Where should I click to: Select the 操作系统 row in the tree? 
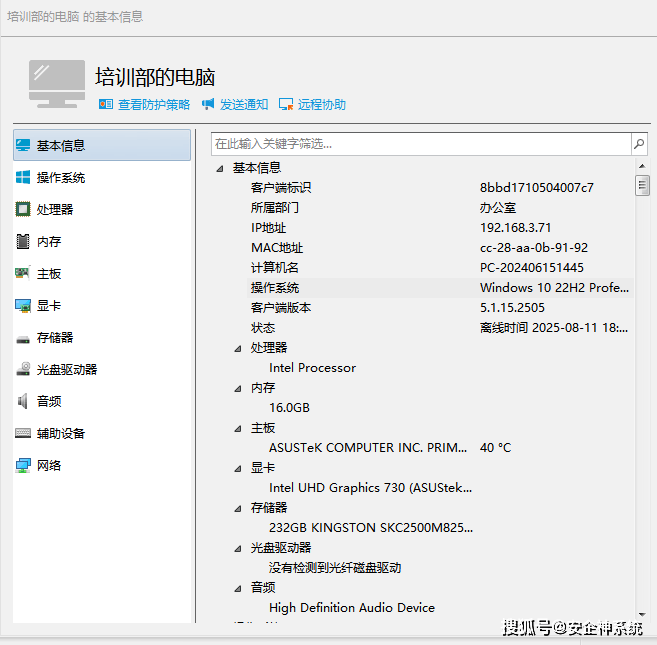[x=440, y=288]
